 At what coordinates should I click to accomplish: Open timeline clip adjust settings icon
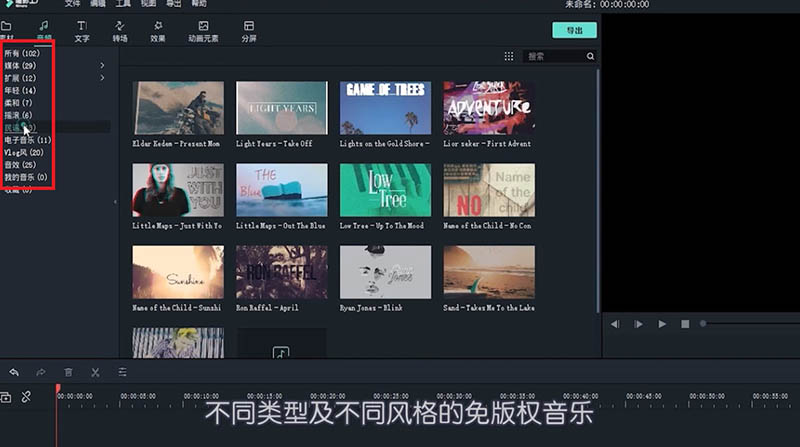point(122,372)
